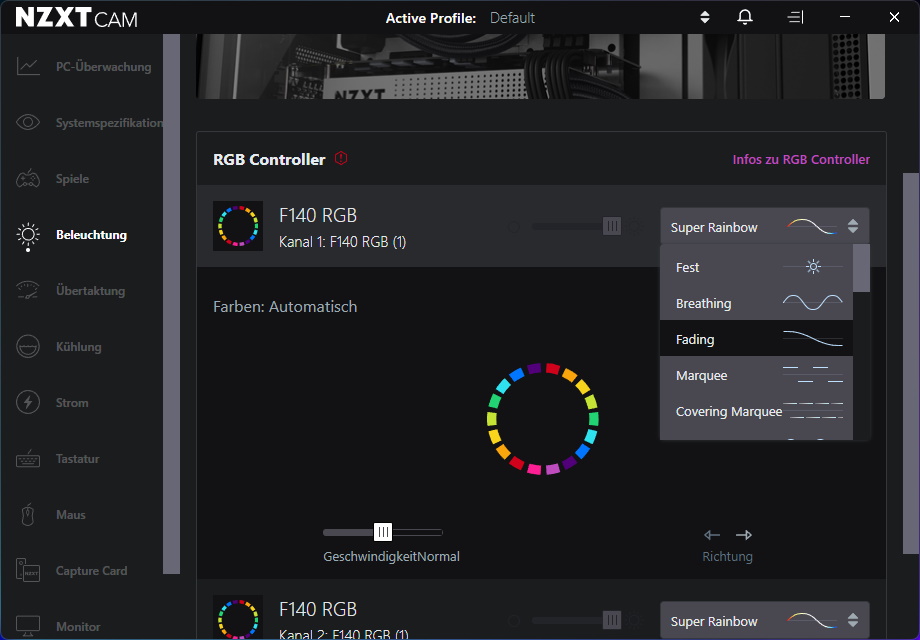Click the Geschwindigkeit speed slider handle
Screen dimensions: 920x640
coord(383,532)
